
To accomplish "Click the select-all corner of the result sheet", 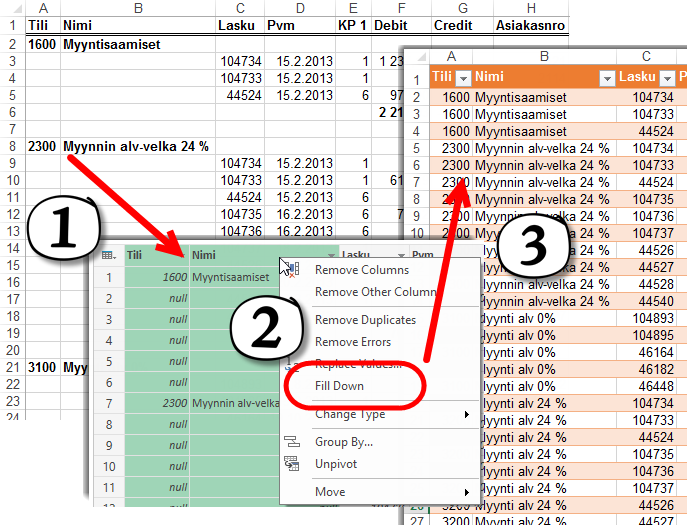I will pos(415,57).
